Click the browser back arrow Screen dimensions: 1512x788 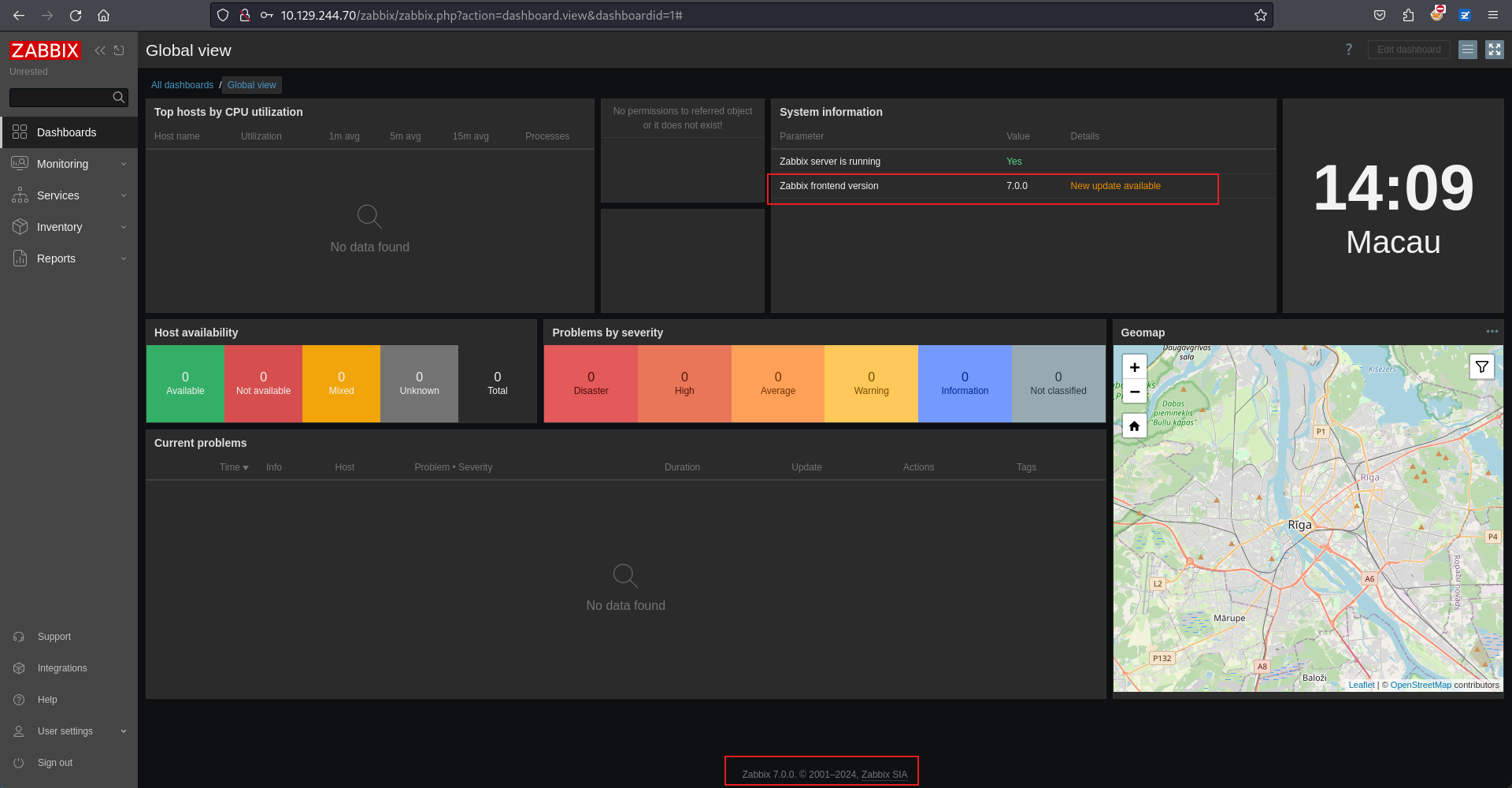[19, 15]
